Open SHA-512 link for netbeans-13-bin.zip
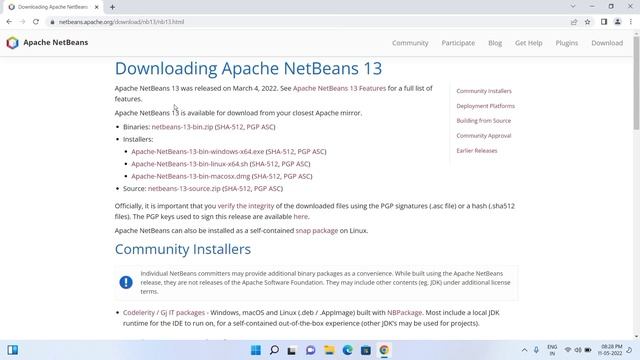640x360 pixels. point(230,127)
